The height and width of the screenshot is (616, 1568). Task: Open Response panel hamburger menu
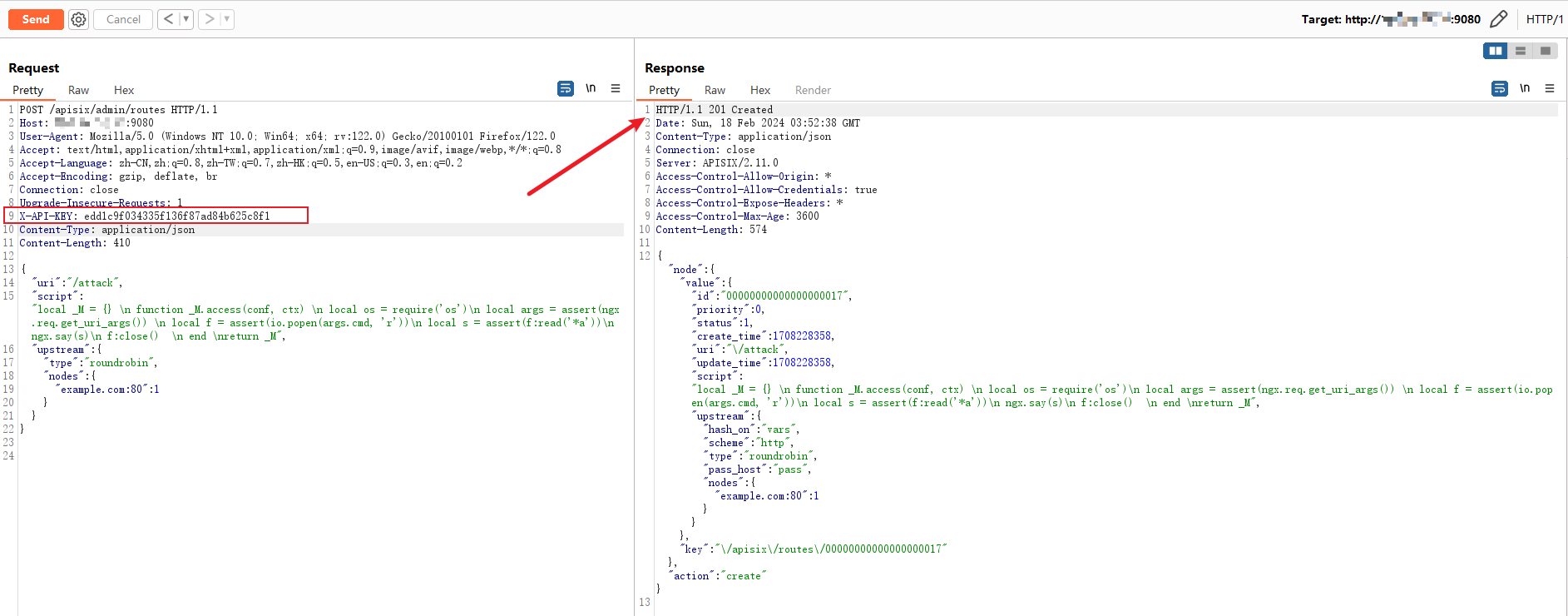click(1550, 88)
